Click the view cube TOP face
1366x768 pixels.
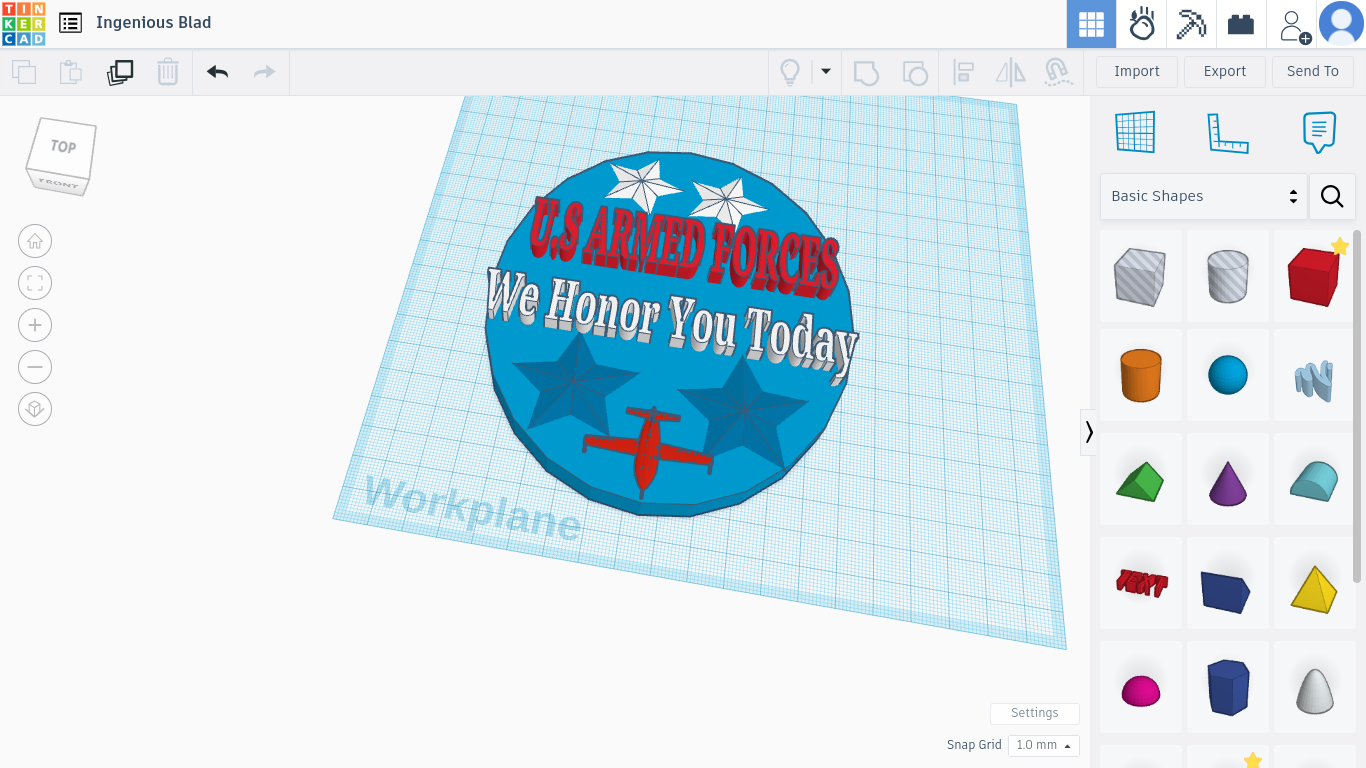(x=63, y=147)
